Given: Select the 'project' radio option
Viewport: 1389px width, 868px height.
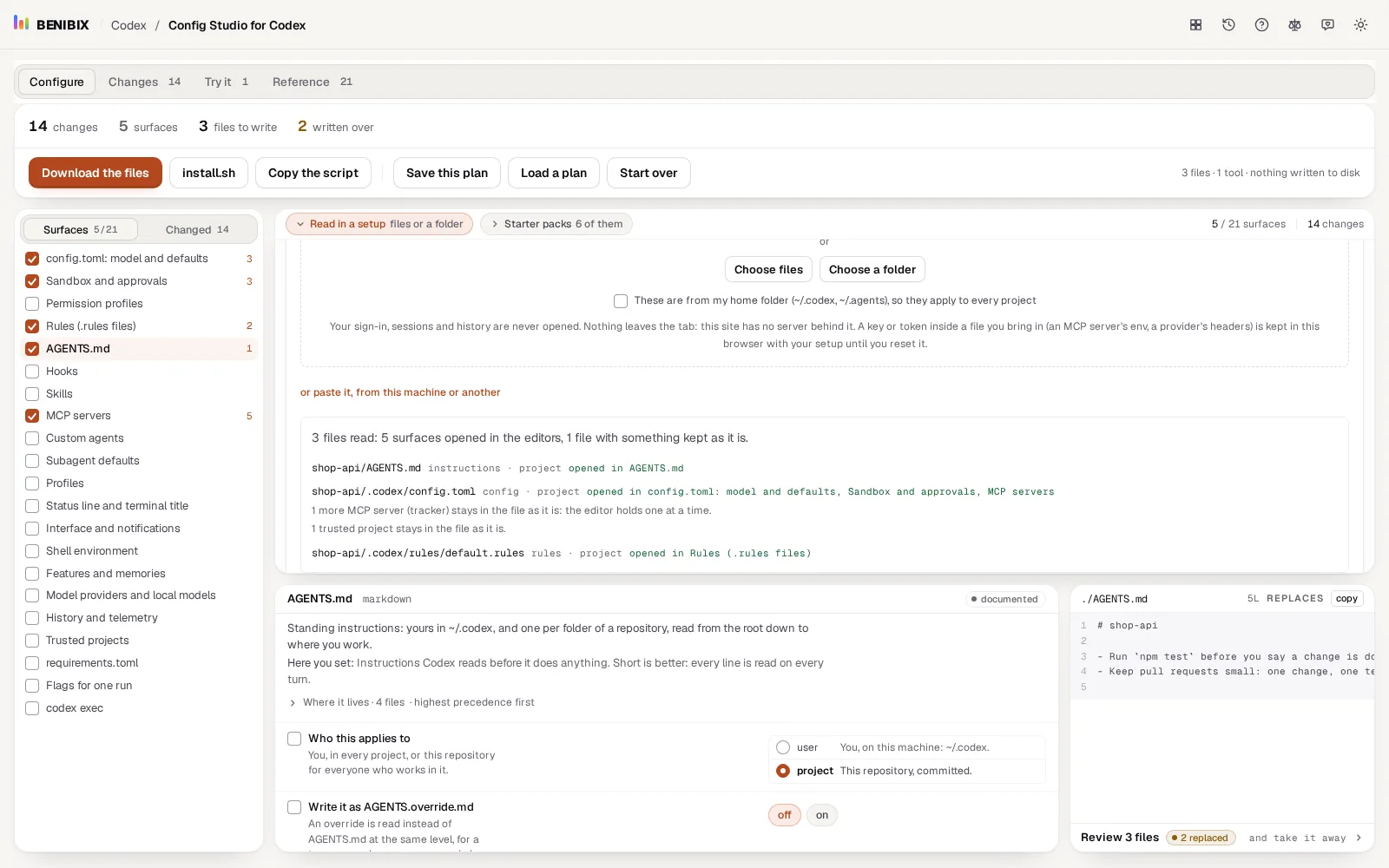Looking at the screenshot, I should pos(783,771).
